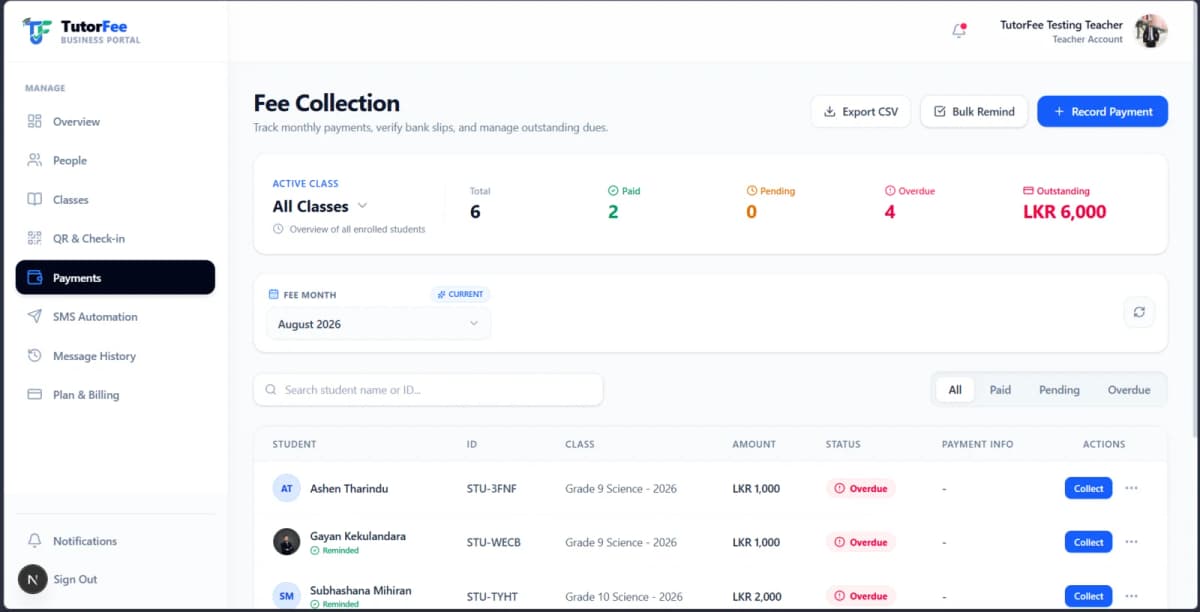1200x612 pixels.
Task: Expand the All Classes dropdown
Action: click(320, 206)
